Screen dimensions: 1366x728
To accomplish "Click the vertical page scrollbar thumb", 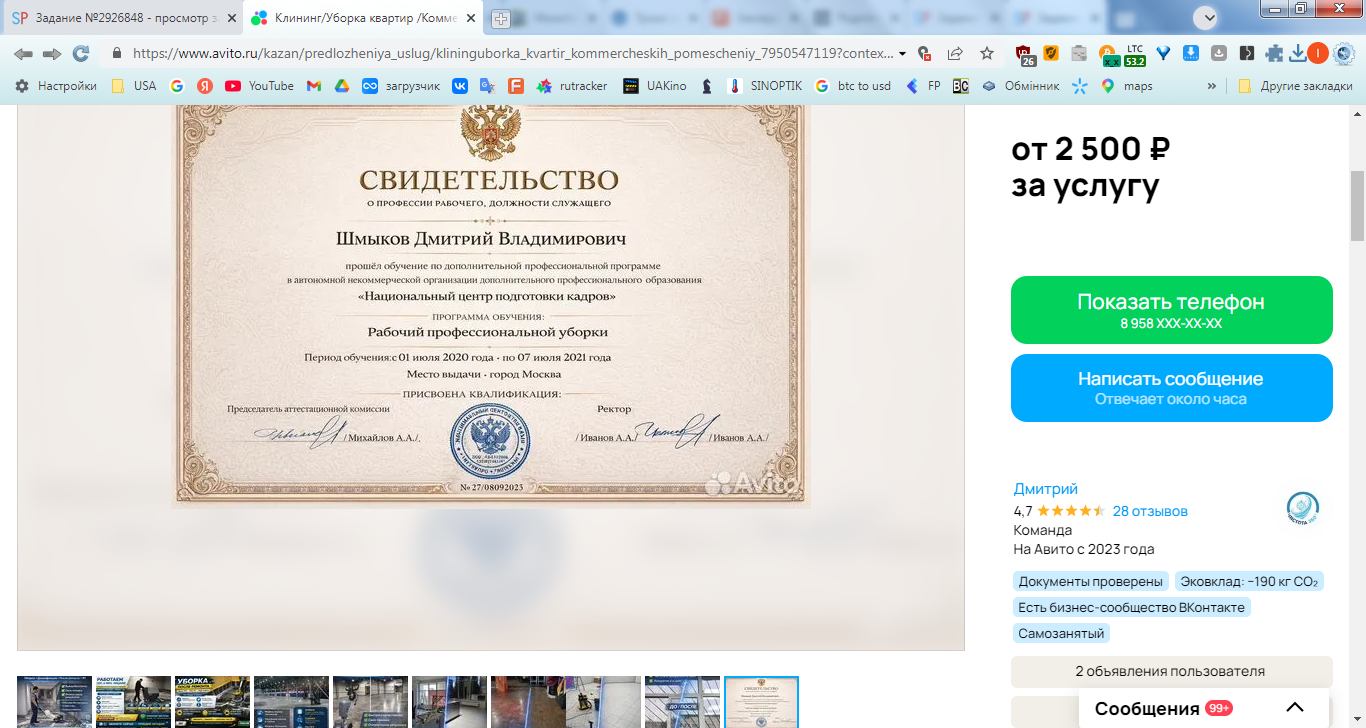I will 1357,206.
